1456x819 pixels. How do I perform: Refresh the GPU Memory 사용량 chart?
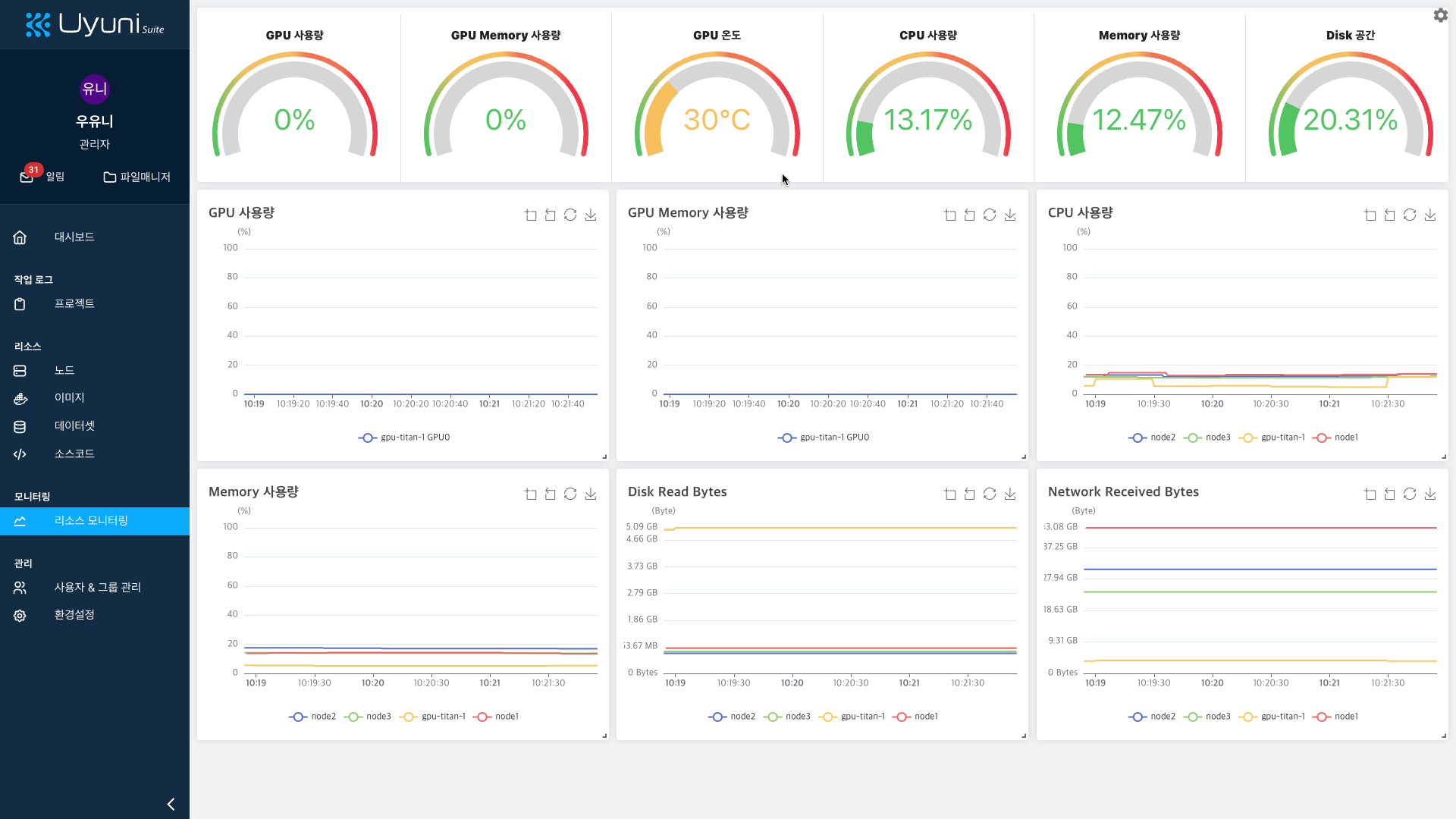pyautogui.click(x=990, y=215)
